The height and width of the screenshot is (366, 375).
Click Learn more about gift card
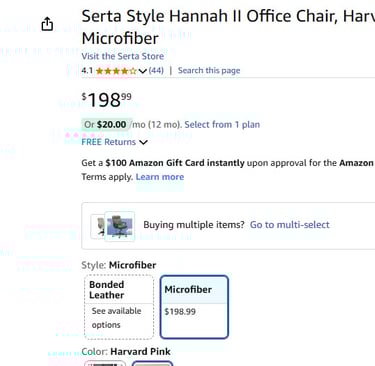(160, 177)
